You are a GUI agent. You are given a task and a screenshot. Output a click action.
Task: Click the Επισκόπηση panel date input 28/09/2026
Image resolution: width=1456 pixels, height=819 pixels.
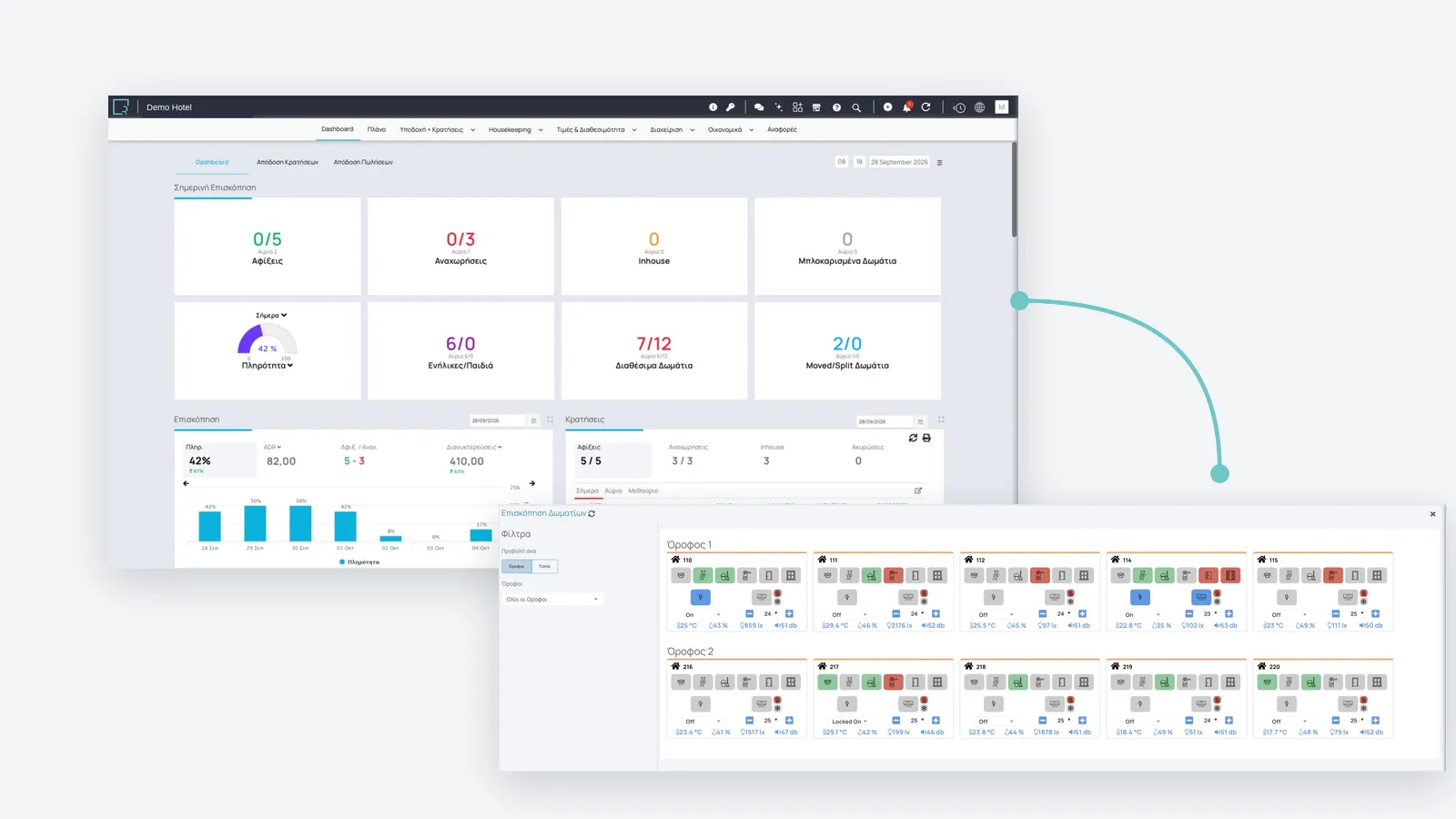pyautogui.click(x=498, y=420)
